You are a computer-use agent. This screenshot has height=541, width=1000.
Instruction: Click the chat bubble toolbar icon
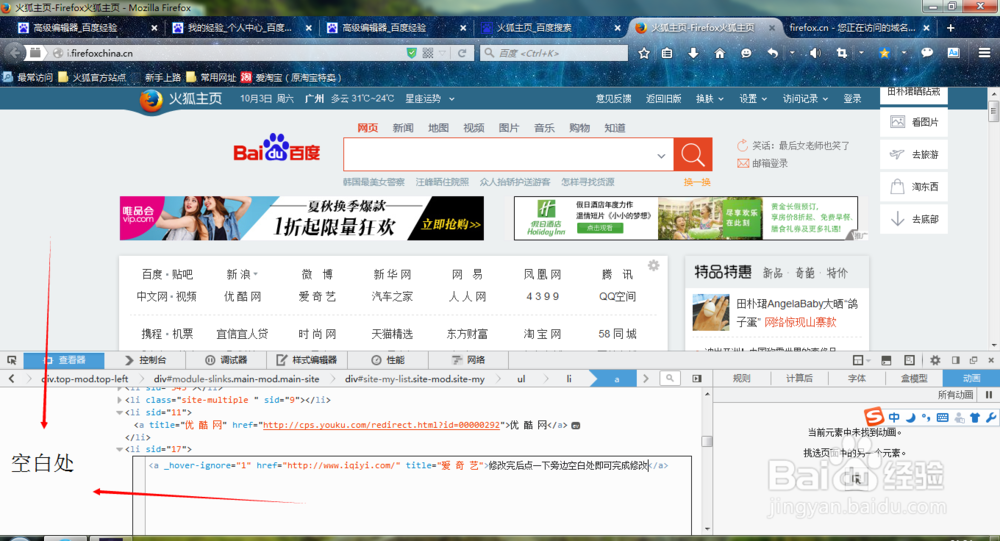(927, 53)
